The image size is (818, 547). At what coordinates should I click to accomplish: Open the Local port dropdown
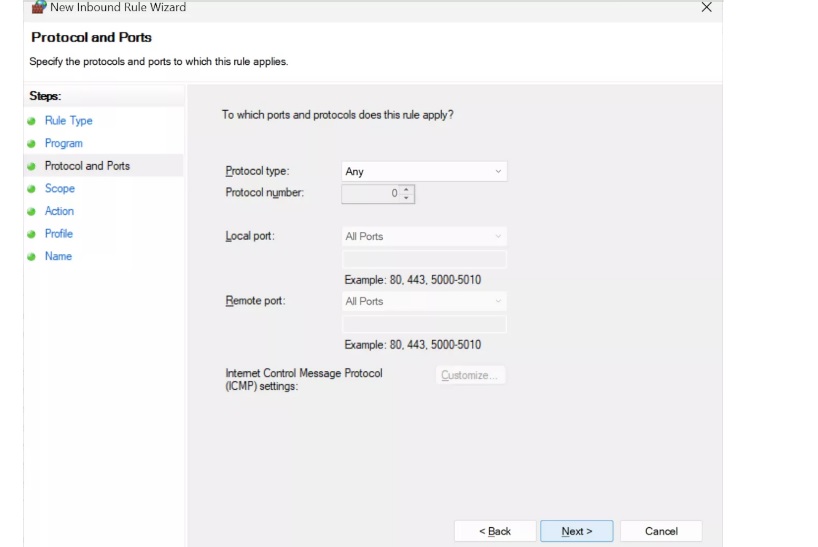coord(424,236)
